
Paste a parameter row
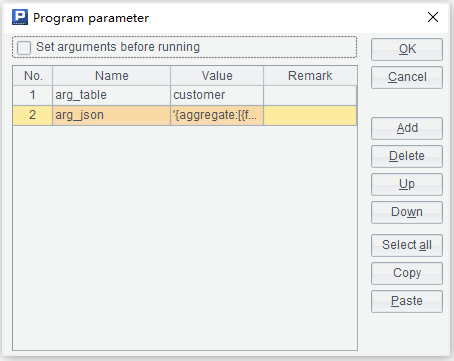point(407,301)
